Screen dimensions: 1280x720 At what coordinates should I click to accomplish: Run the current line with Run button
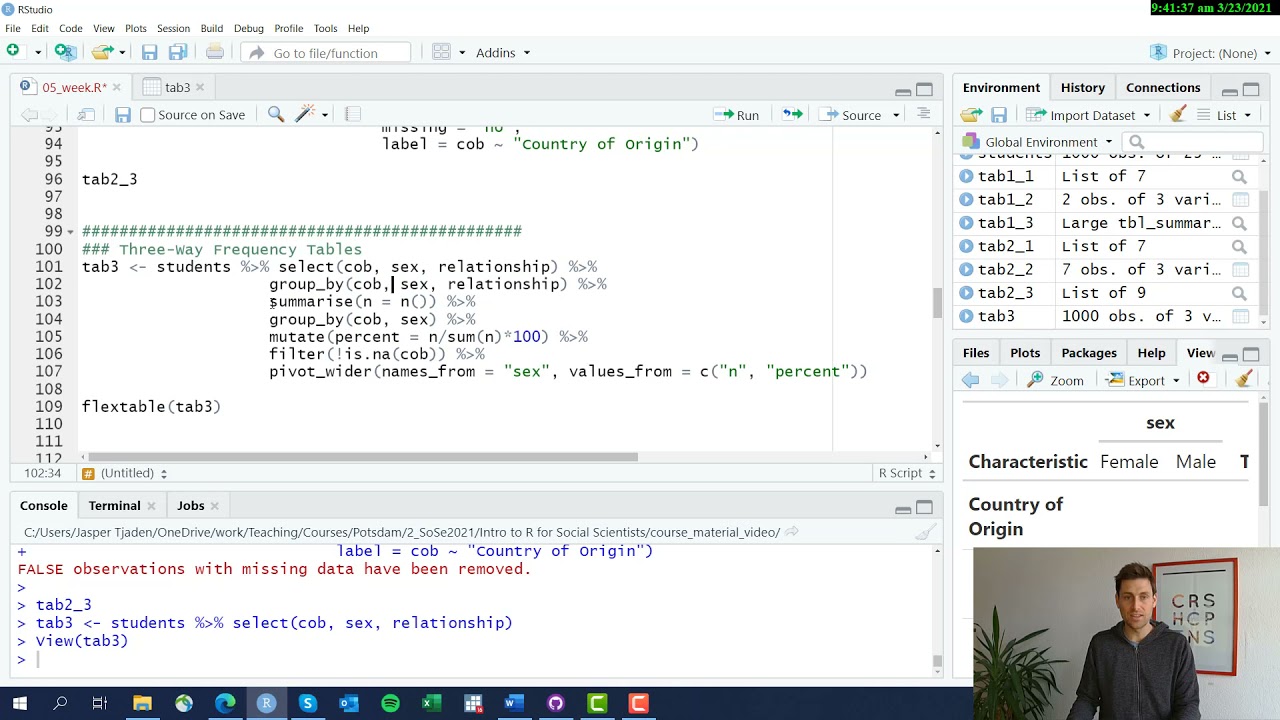point(737,115)
